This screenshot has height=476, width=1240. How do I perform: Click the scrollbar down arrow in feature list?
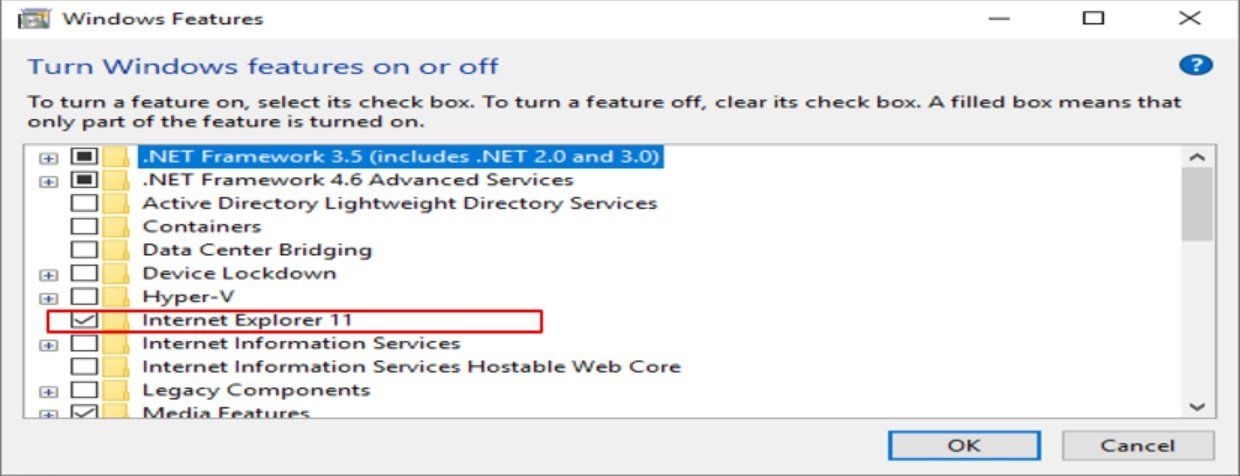(x=1196, y=406)
